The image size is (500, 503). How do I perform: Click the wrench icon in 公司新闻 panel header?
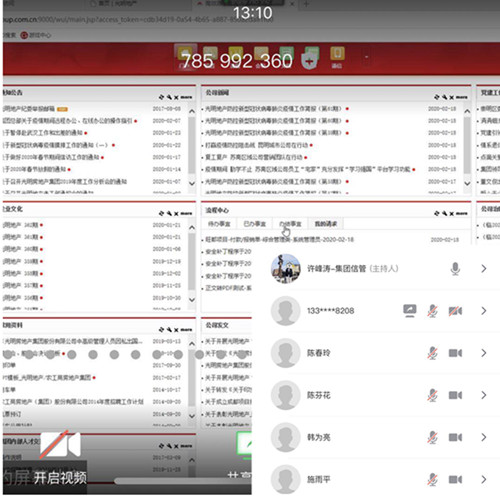(444, 97)
